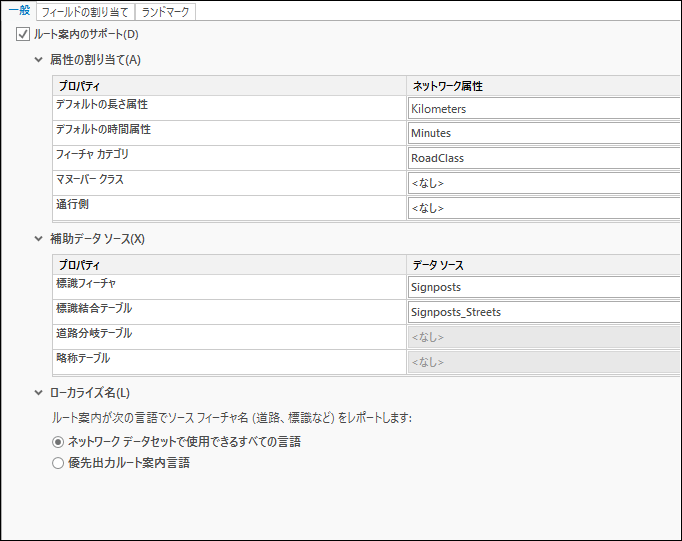Open the 通行側 dropdown value

point(544,208)
